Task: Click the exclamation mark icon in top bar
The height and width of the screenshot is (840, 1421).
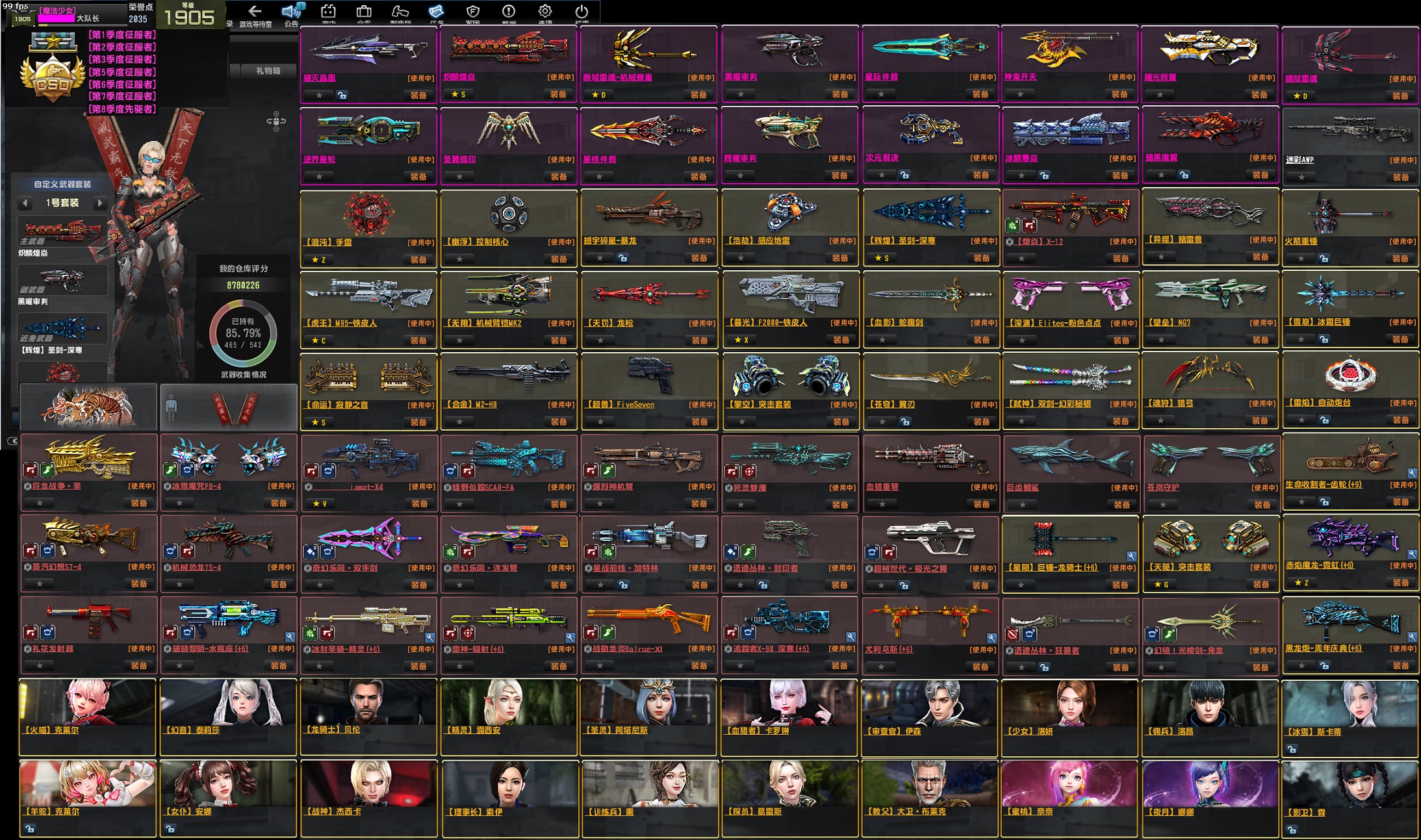Action: click(509, 12)
